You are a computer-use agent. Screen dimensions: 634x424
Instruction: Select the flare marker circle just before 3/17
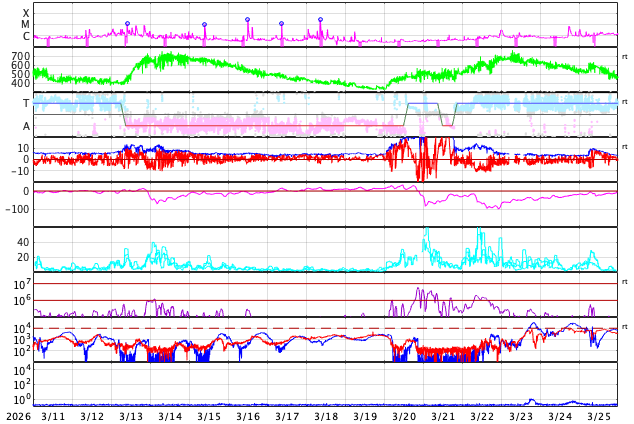(x=281, y=23)
